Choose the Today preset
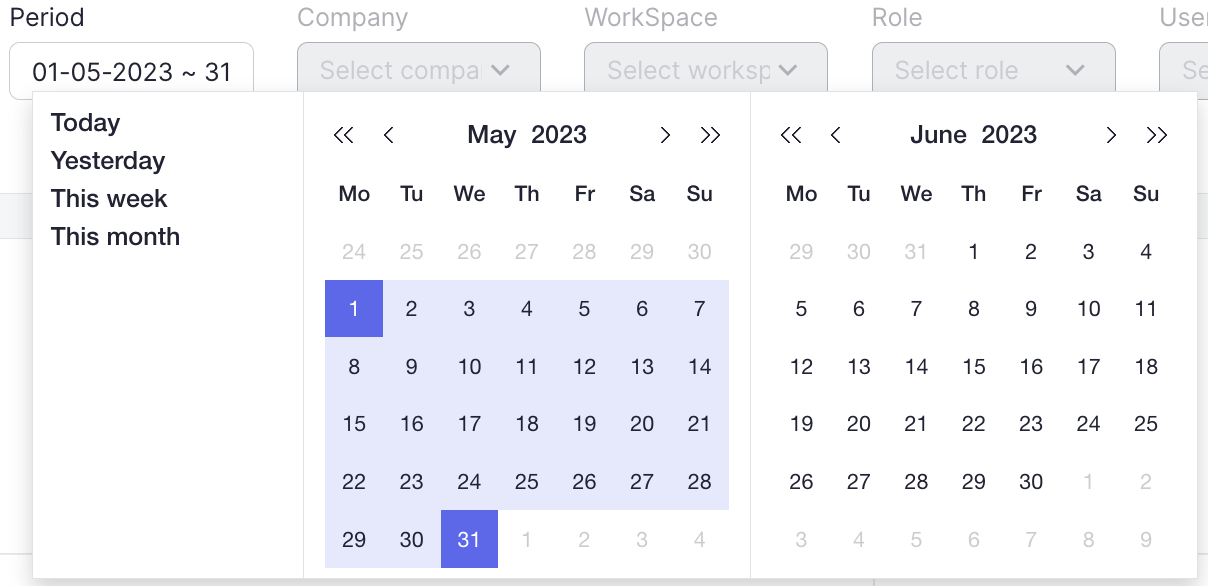This screenshot has height=586, width=1208. pyautogui.click(x=86, y=123)
